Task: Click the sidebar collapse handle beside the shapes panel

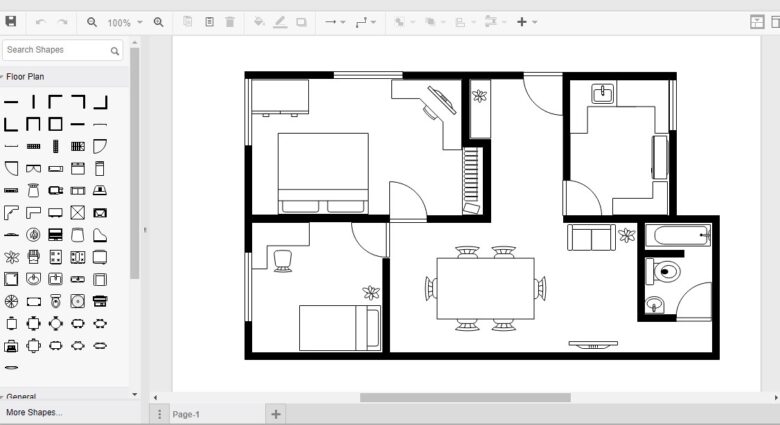Action: pyautogui.click(x=145, y=230)
